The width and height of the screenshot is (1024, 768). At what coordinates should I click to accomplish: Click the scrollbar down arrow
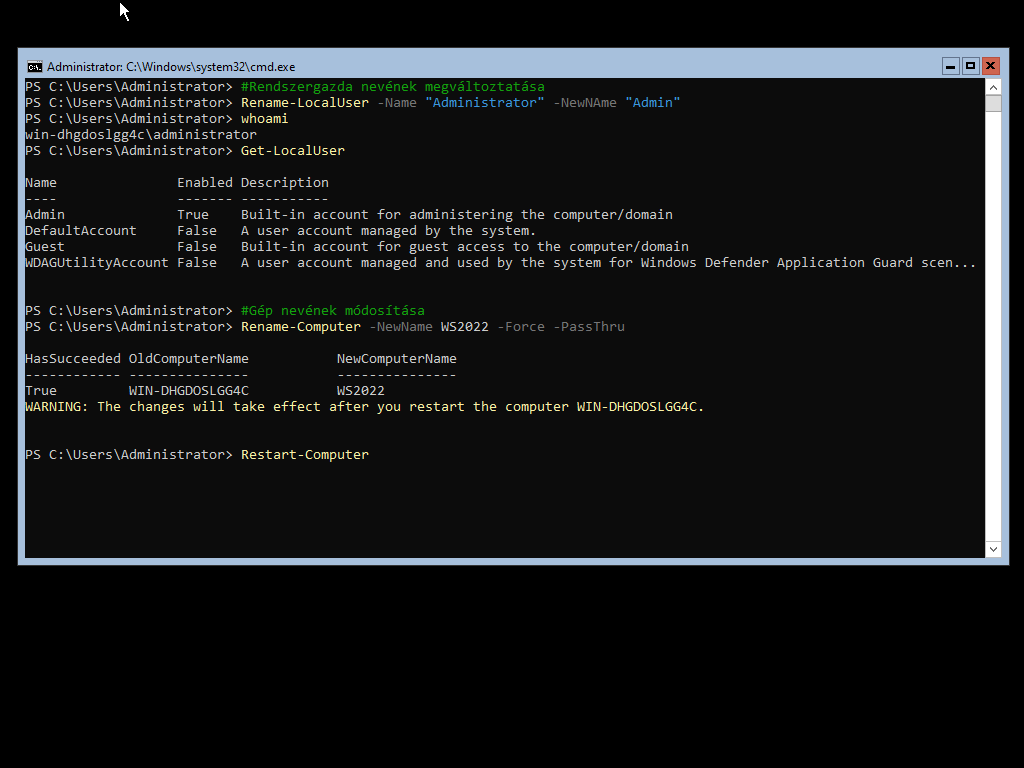click(x=993, y=549)
